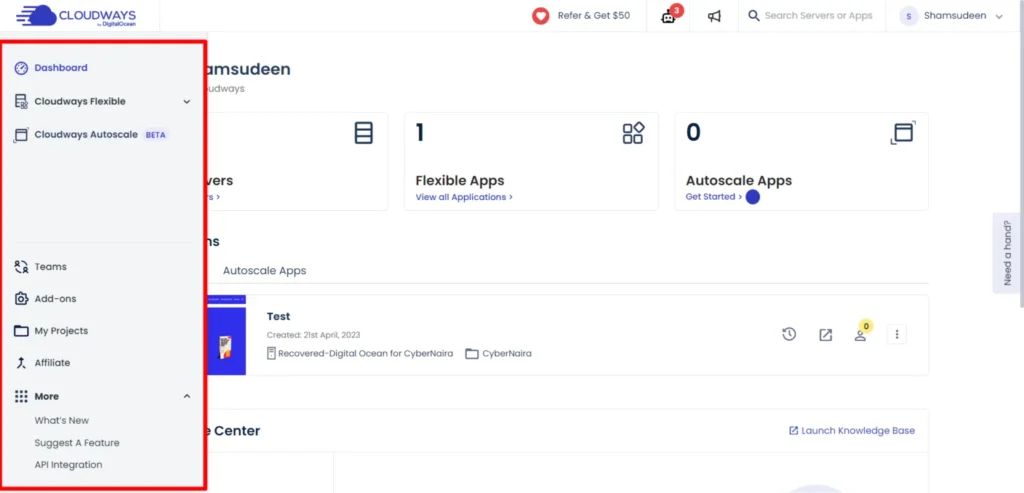Click the BETA badge next to Autoscale

click(x=155, y=135)
